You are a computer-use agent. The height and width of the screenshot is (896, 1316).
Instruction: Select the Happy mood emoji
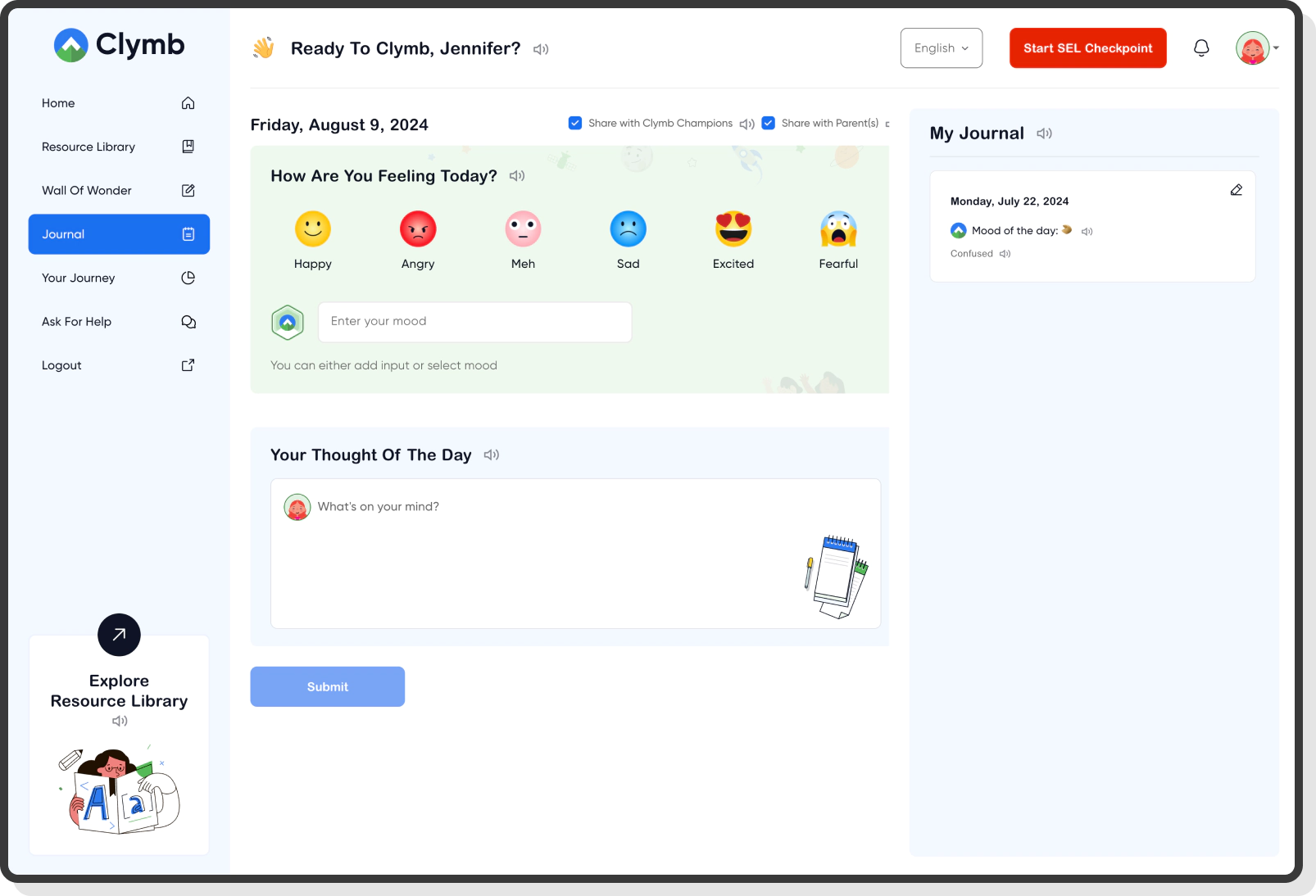point(313,229)
